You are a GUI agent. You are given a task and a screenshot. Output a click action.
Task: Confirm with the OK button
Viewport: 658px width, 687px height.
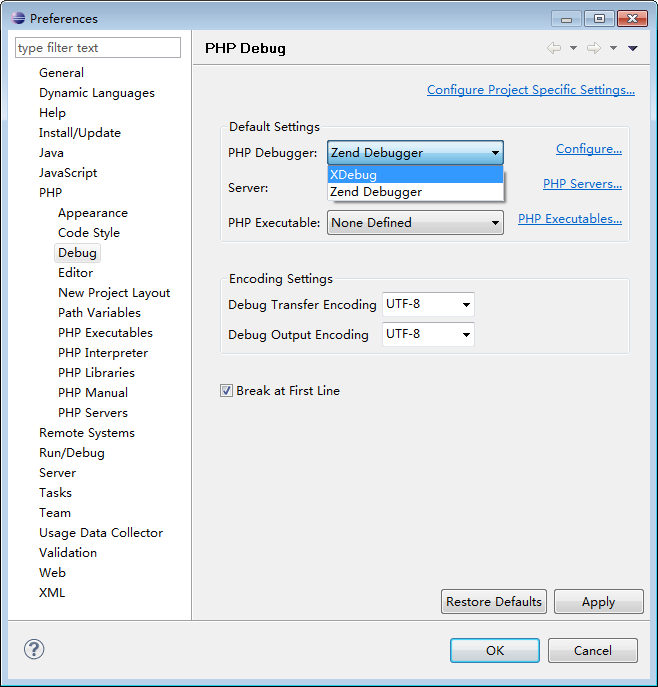495,650
